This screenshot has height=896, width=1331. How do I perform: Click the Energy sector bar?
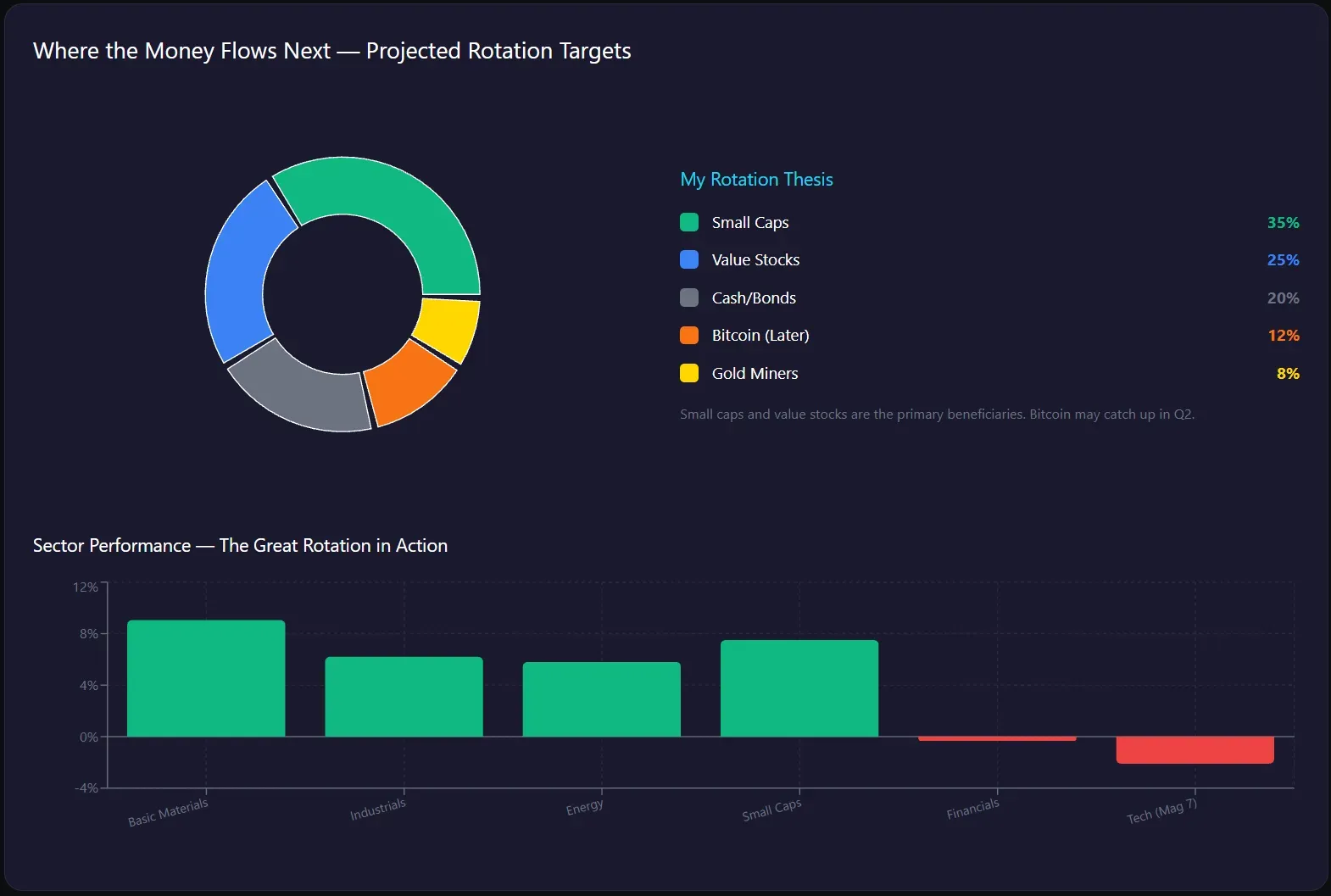click(601, 699)
